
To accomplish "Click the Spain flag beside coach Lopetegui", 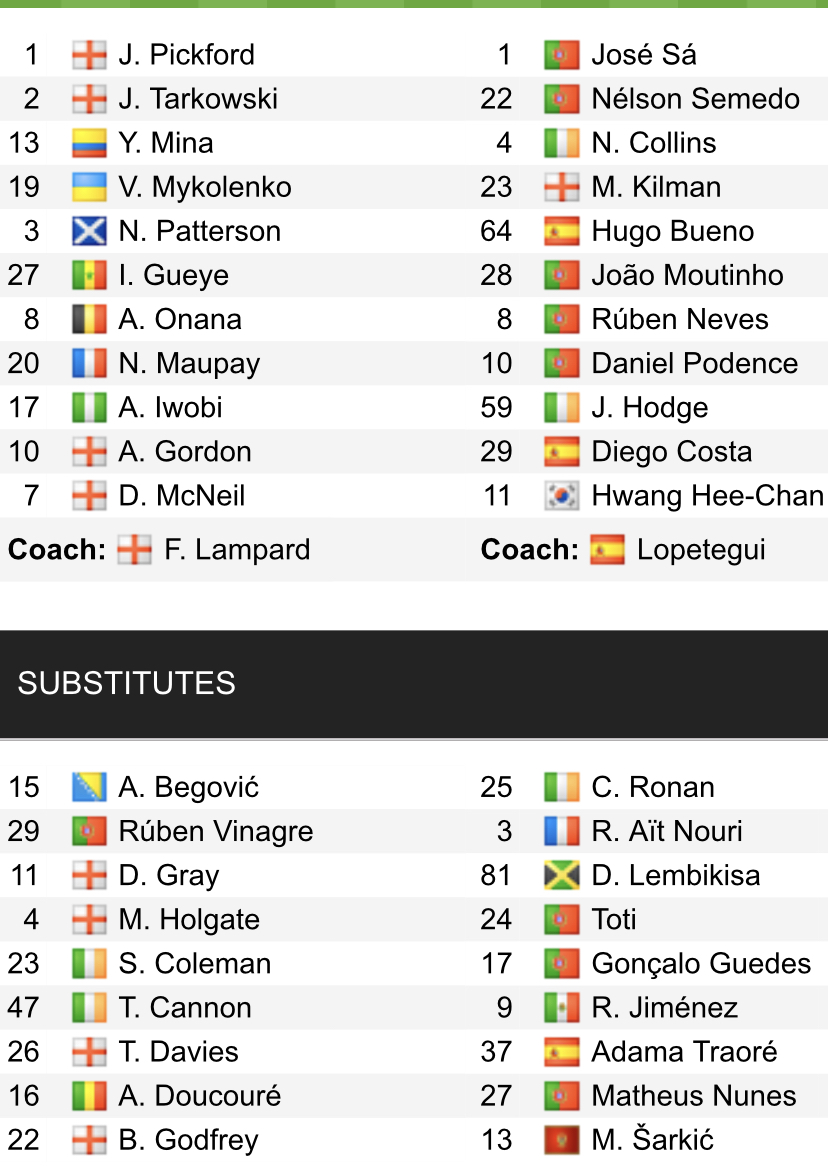I will tap(607, 550).
